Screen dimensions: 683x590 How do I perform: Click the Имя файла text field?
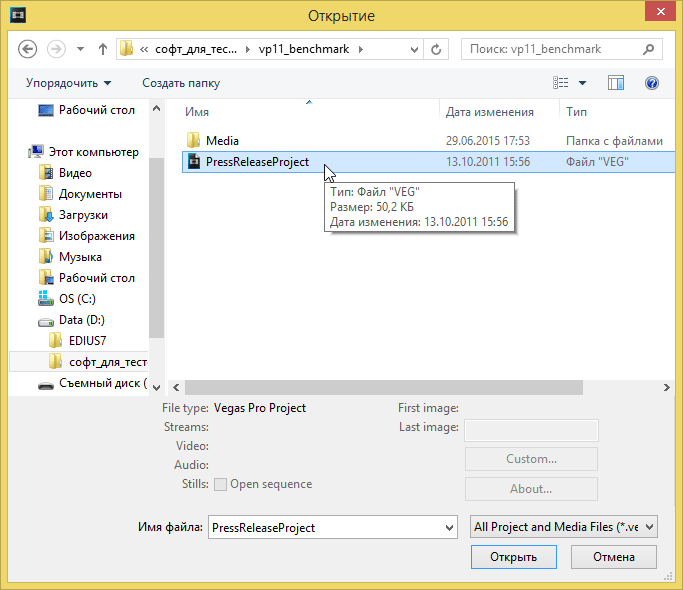pyautogui.click(x=325, y=527)
